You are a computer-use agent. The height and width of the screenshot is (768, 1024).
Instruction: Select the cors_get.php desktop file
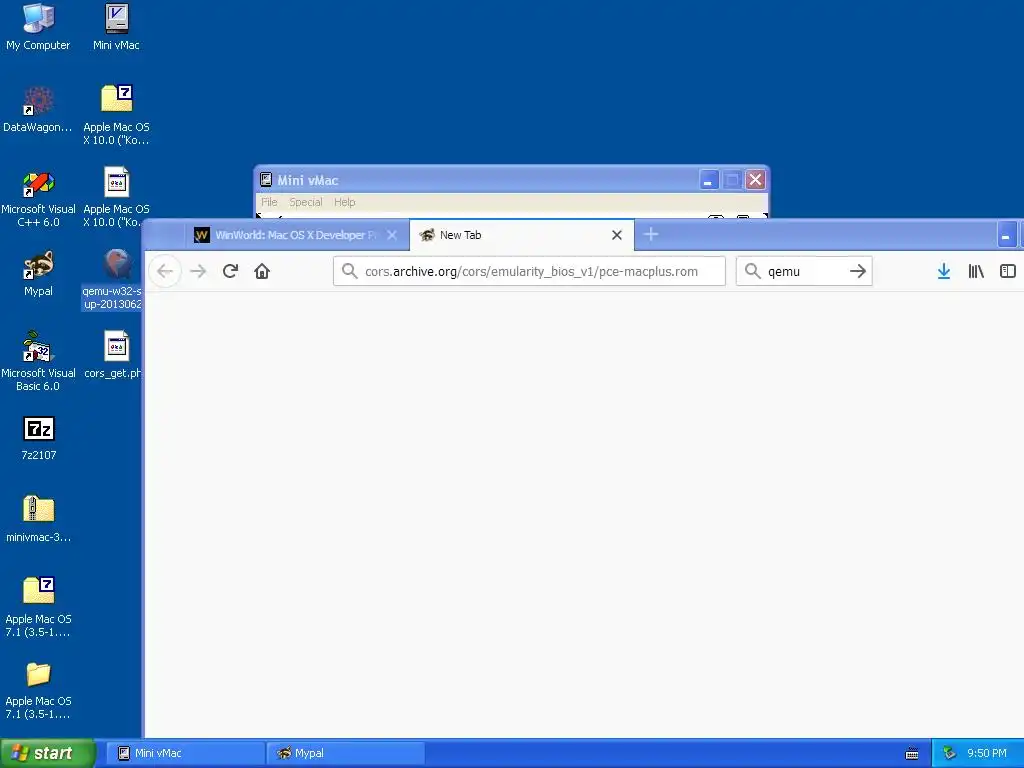tap(113, 355)
